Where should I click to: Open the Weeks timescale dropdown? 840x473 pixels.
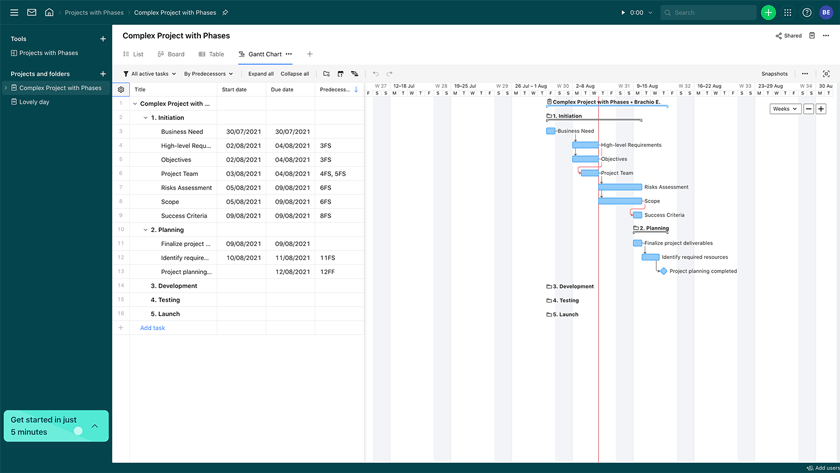784,109
